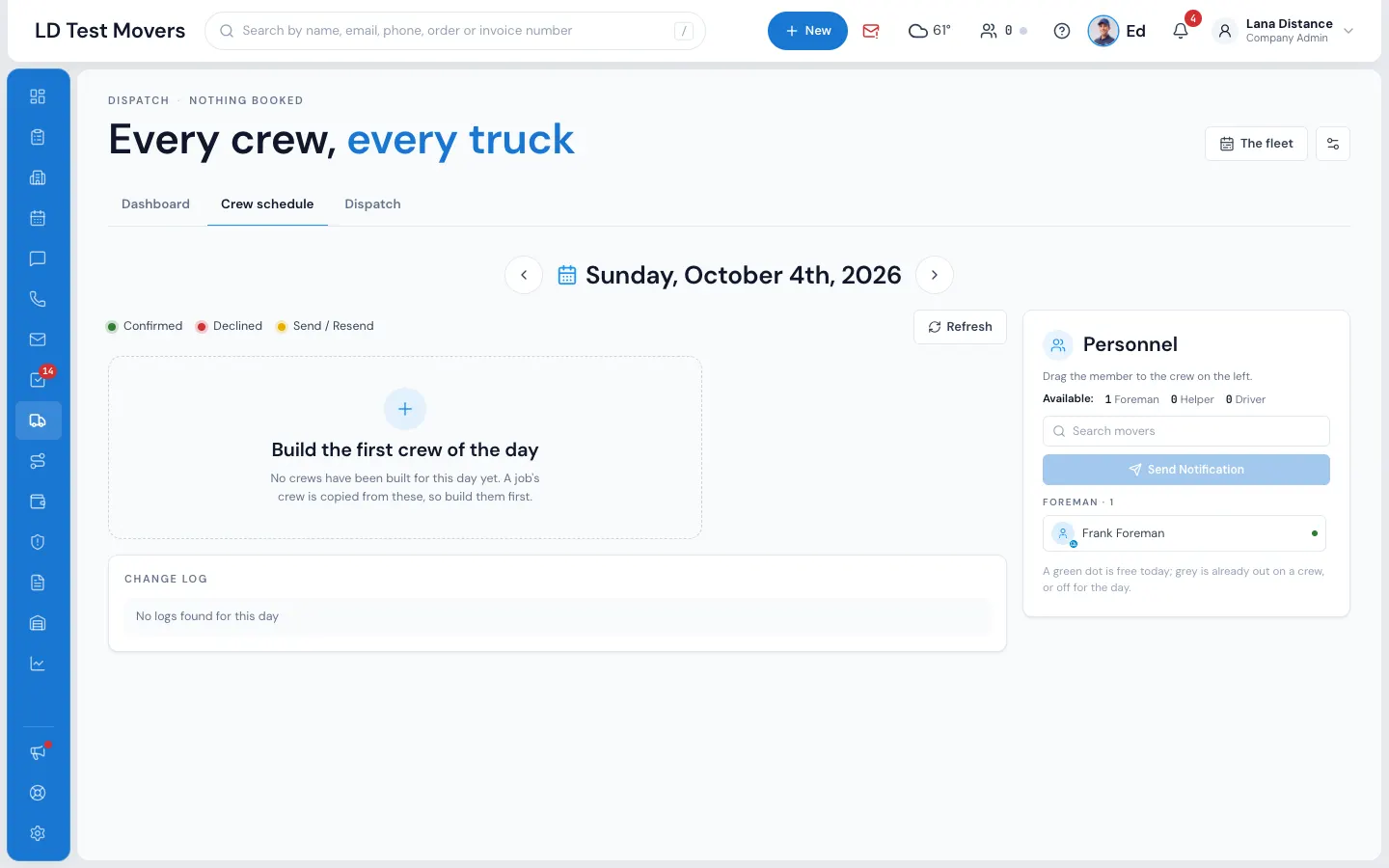Screen dimensions: 1389x868
Task: Open the chat messages icon in sidebar
Action: [38, 258]
